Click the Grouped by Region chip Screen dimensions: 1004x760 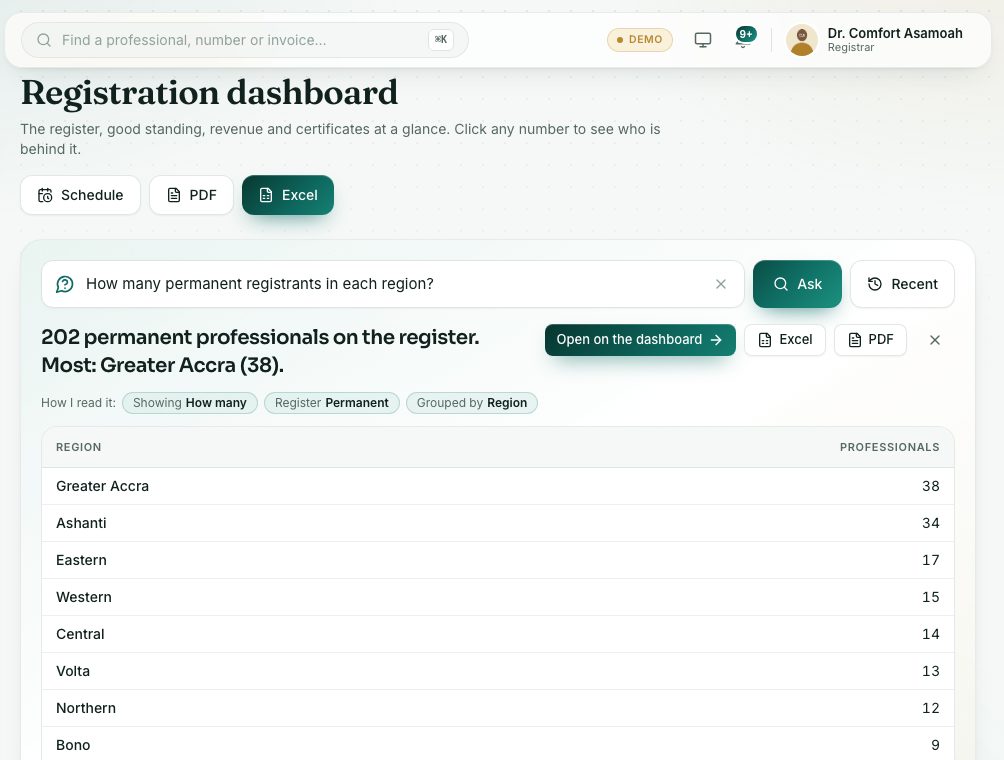[x=472, y=403]
